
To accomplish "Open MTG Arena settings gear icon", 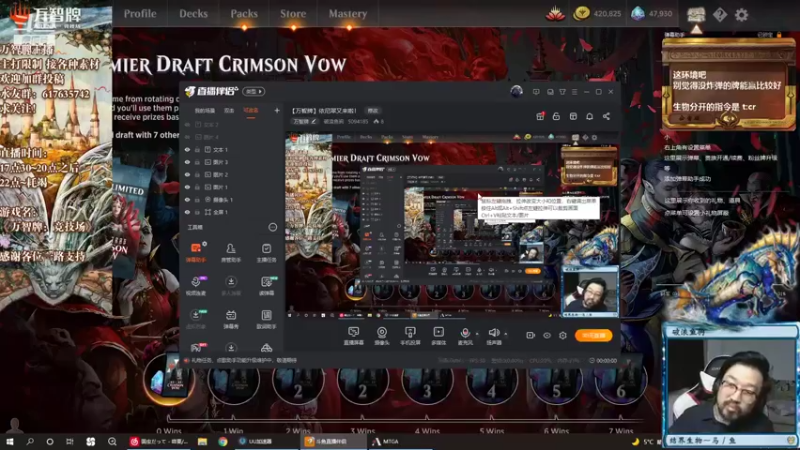I will pos(741,14).
